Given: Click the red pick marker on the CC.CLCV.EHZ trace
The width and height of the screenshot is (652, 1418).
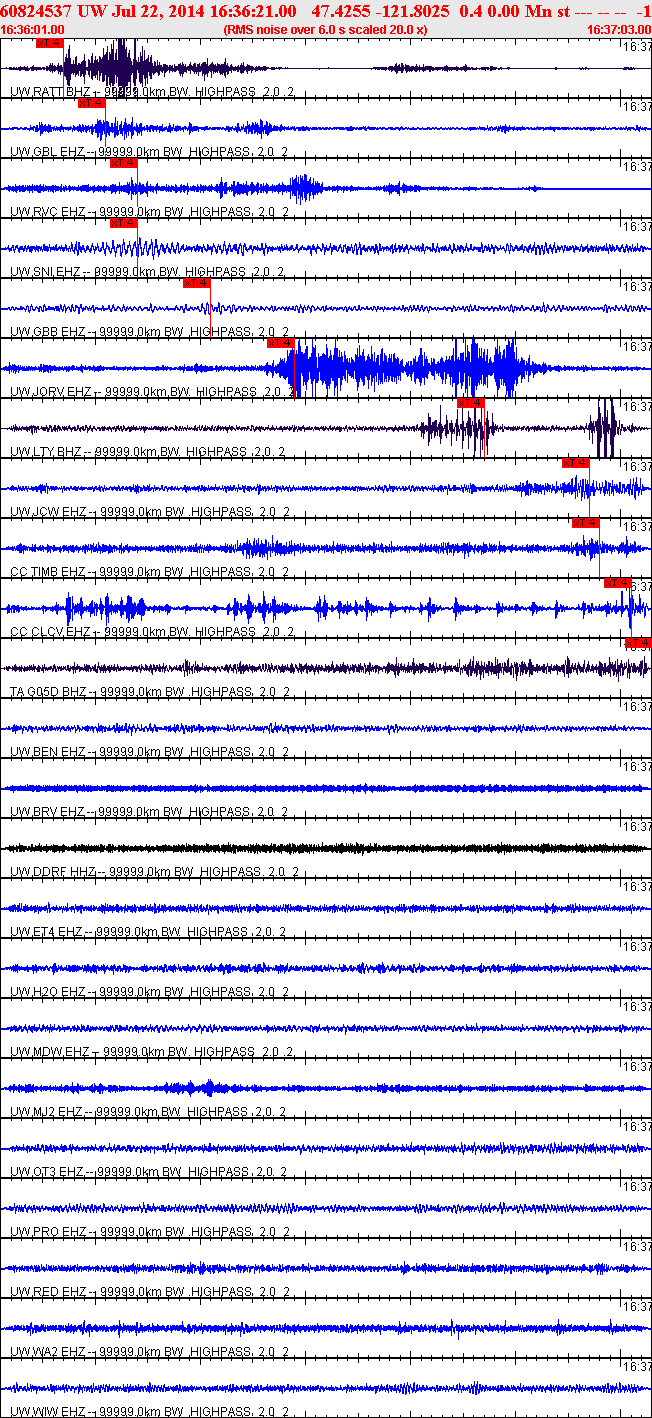Looking at the screenshot, I should 617,583.
